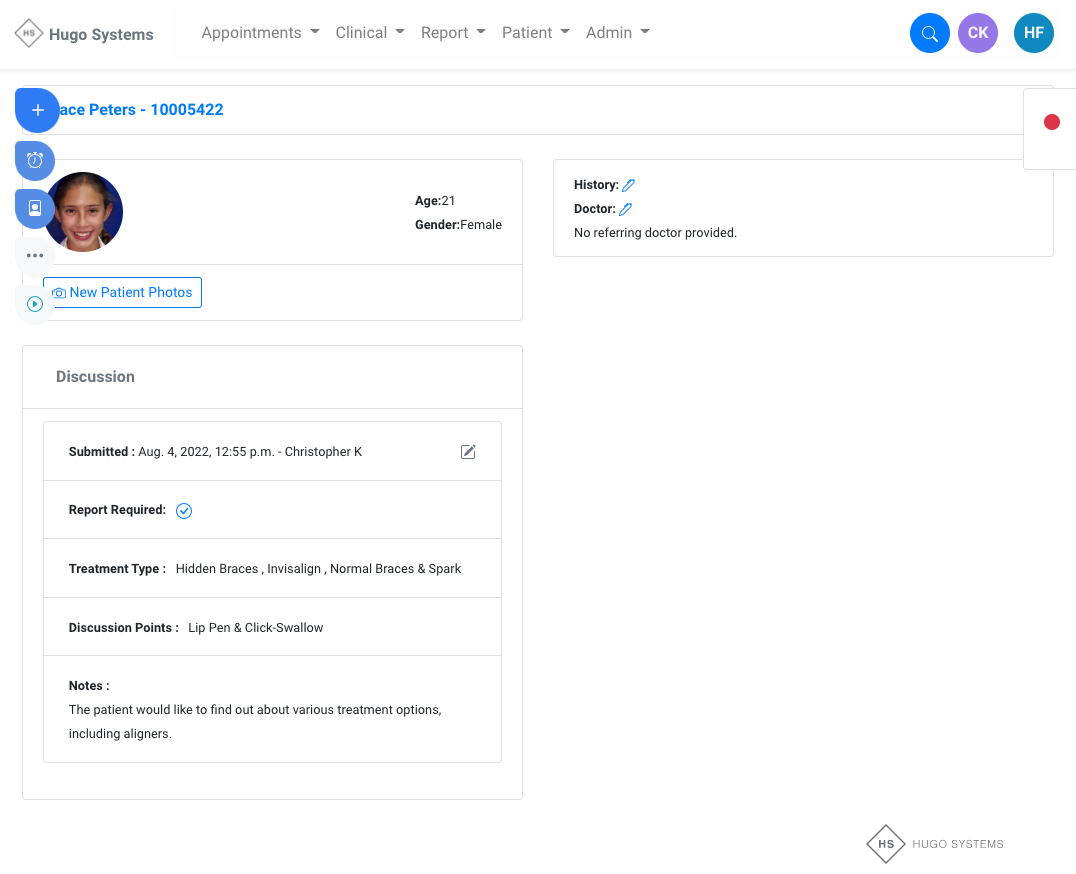The width and height of the screenshot is (1076, 874).
Task: Edit referring doctor with pencil icon
Action: coord(625,209)
